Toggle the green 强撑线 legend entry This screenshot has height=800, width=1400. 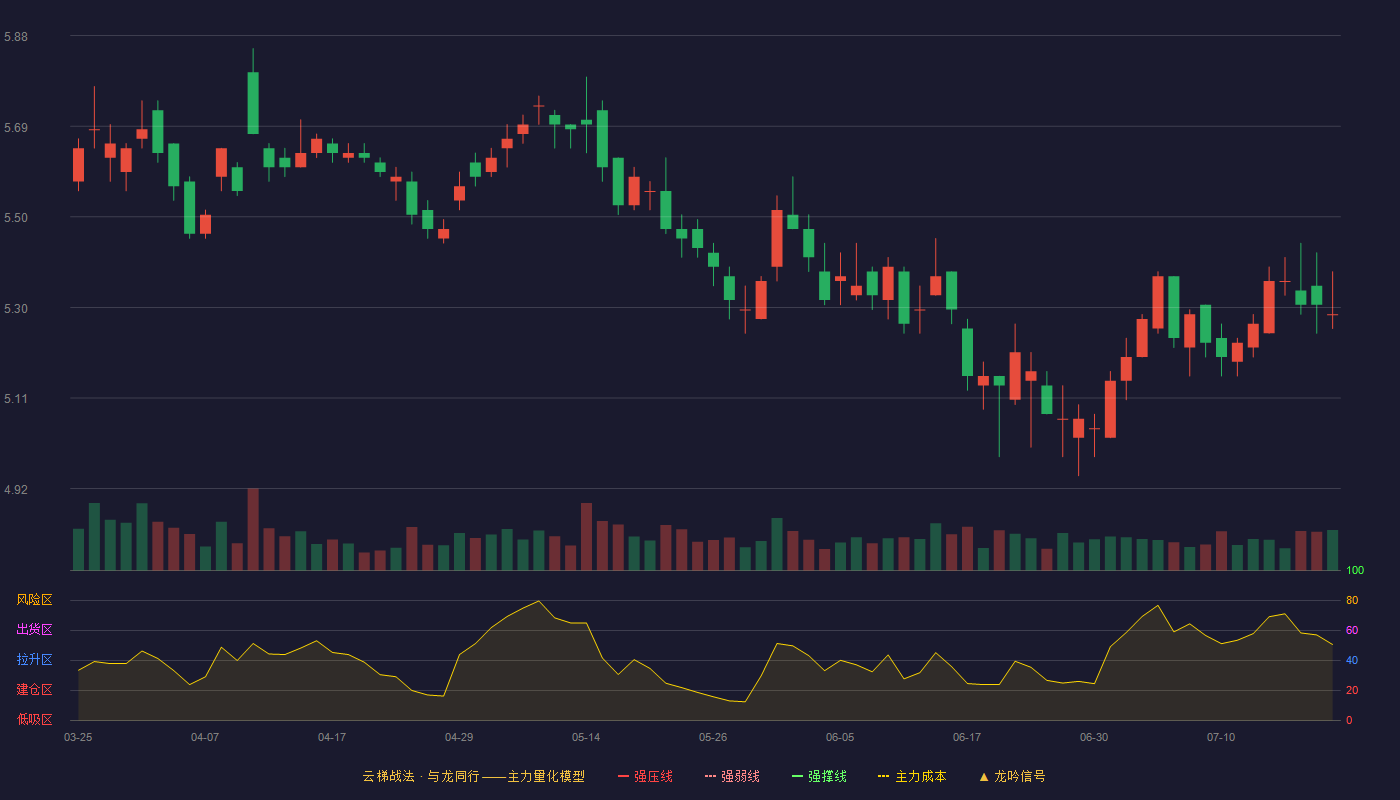819,776
